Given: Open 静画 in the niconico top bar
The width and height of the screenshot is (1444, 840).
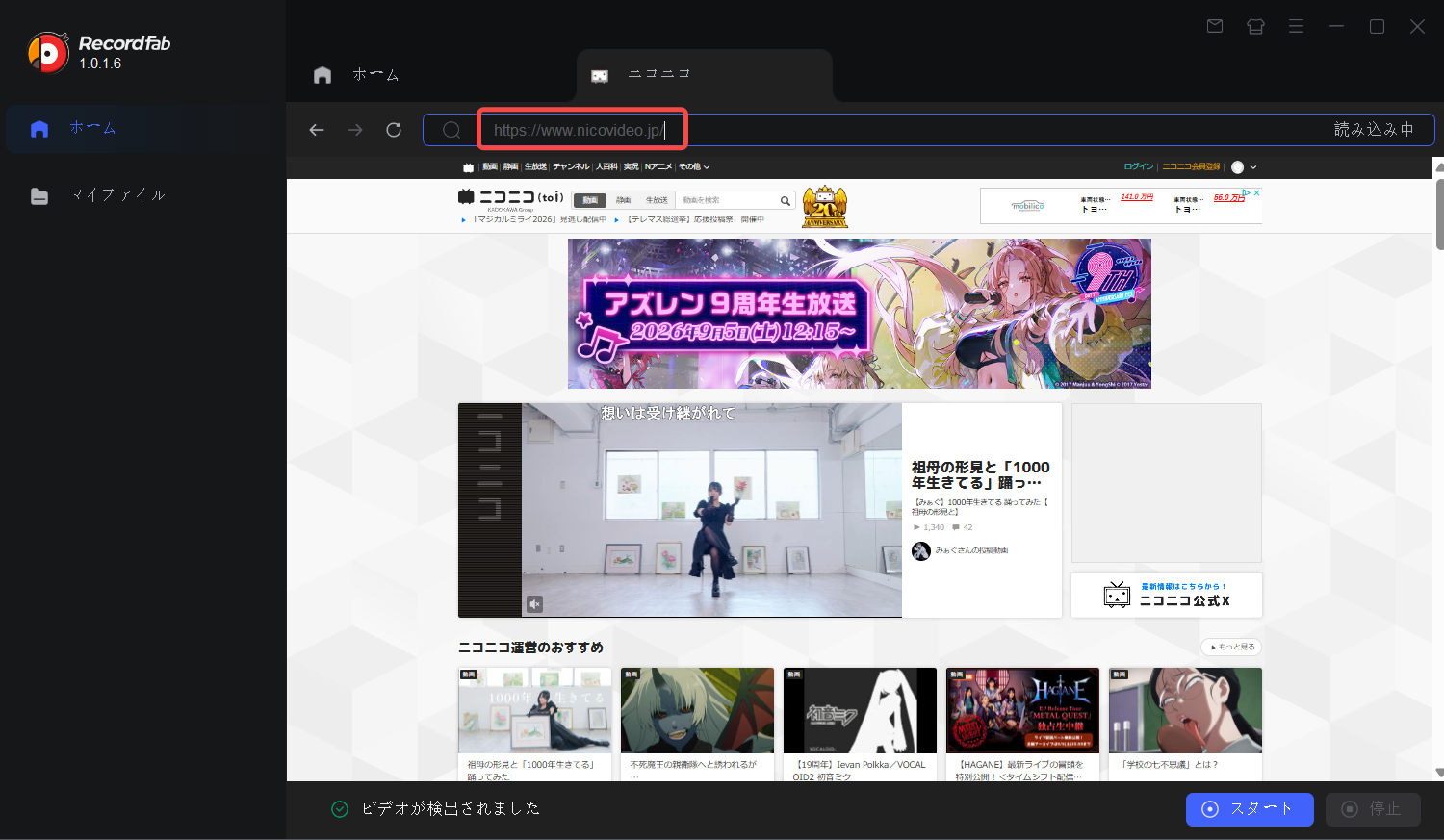Looking at the screenshot, I should (511, 167).
